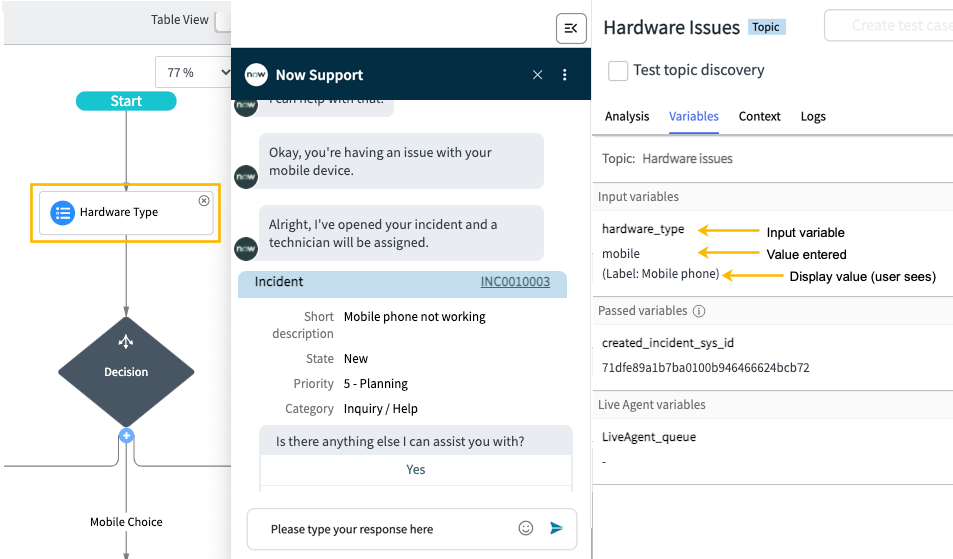
Task: Open the emoji picker in the chat input
Action: 526,528
